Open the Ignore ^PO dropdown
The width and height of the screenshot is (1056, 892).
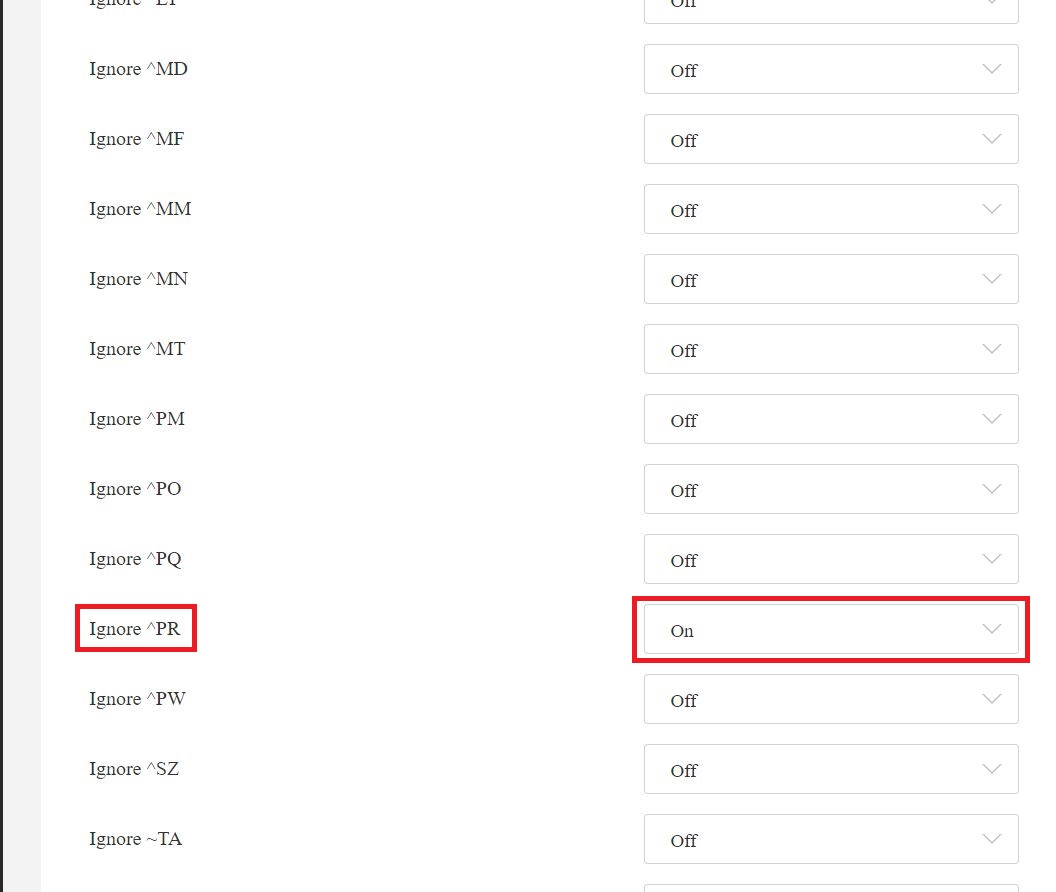pyautogui.click(x=831, y=489)
